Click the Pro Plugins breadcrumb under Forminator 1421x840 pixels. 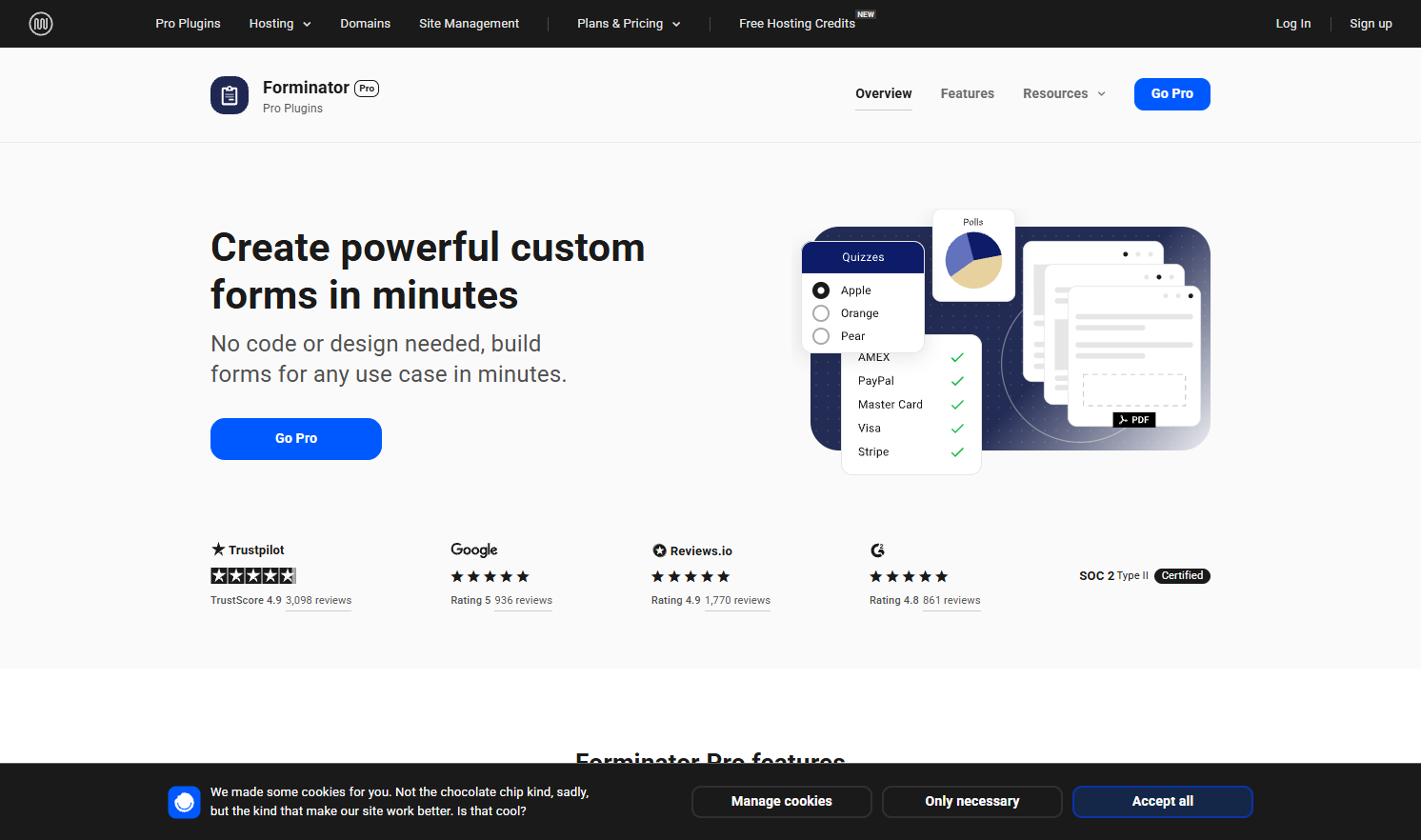click(x=292, y=109)
